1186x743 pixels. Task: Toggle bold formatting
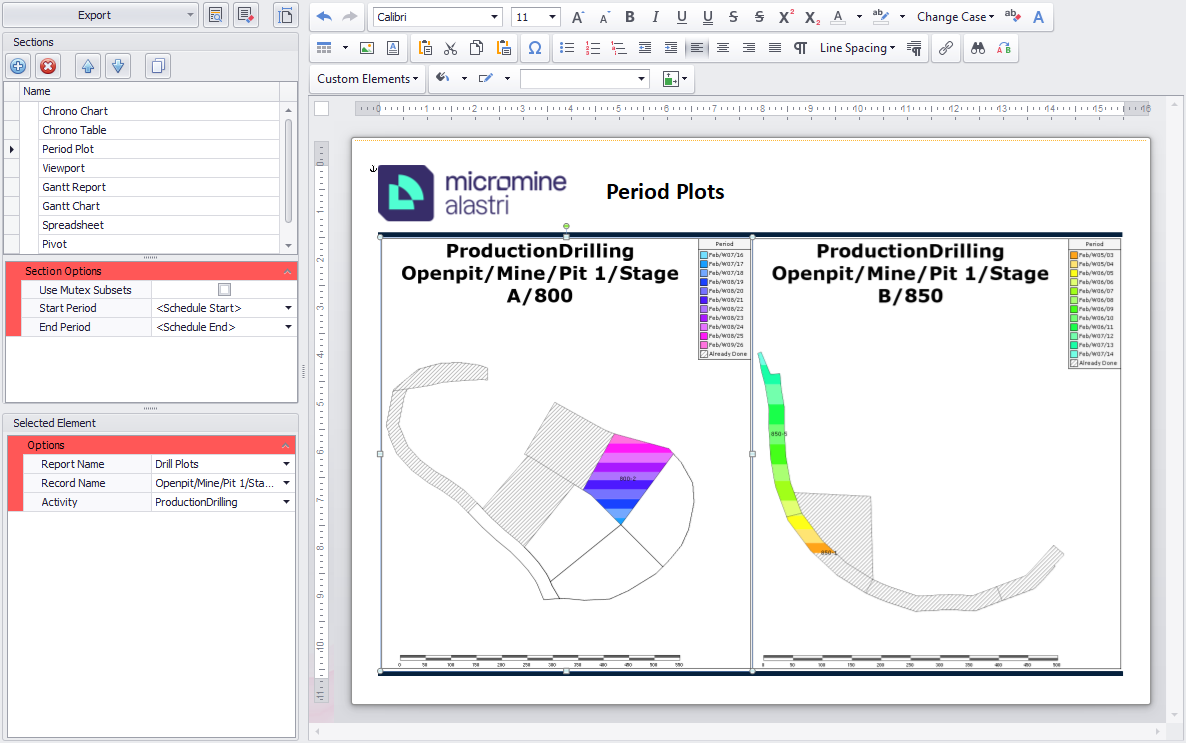click(x=630, y=17)
